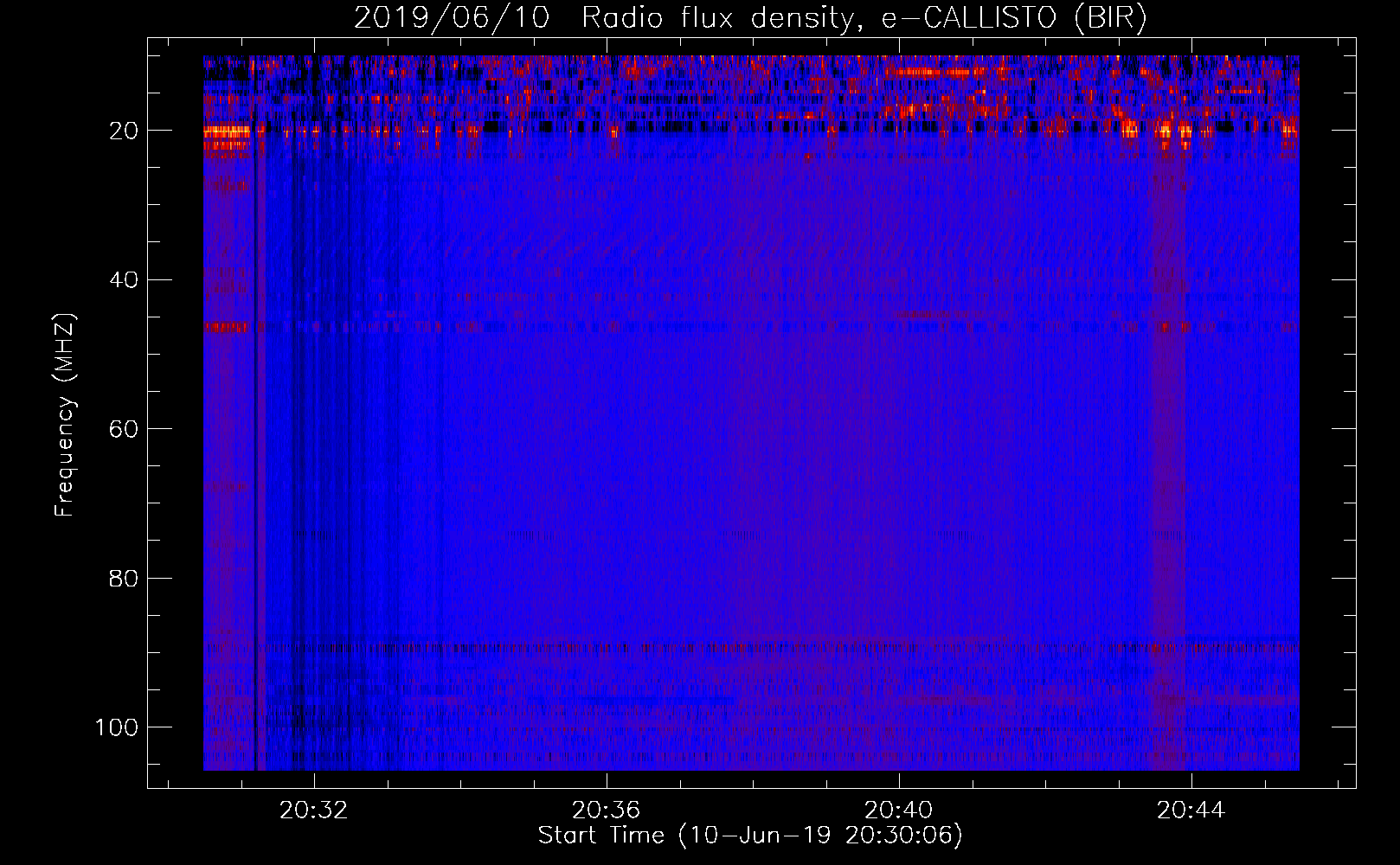Click the 20:32 time tick label

(x=313, y=811)
